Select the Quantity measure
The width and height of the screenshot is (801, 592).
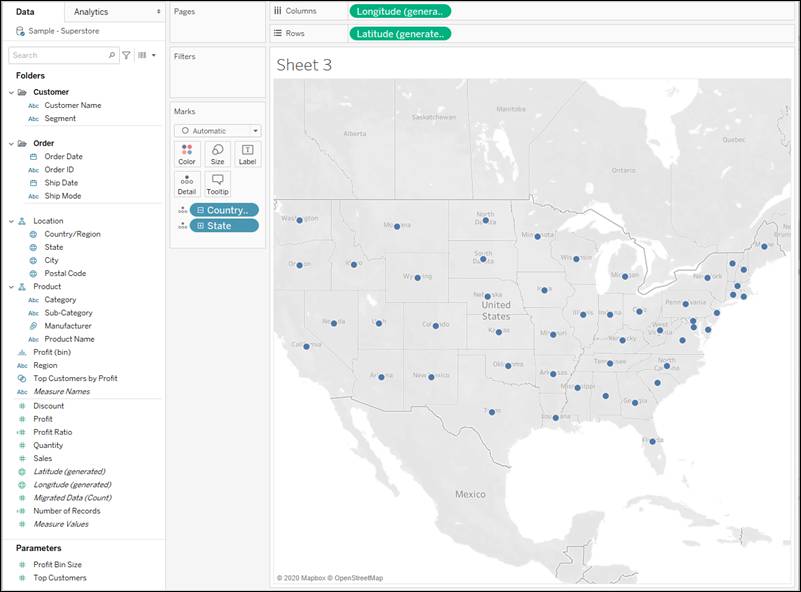pos(48,445)
